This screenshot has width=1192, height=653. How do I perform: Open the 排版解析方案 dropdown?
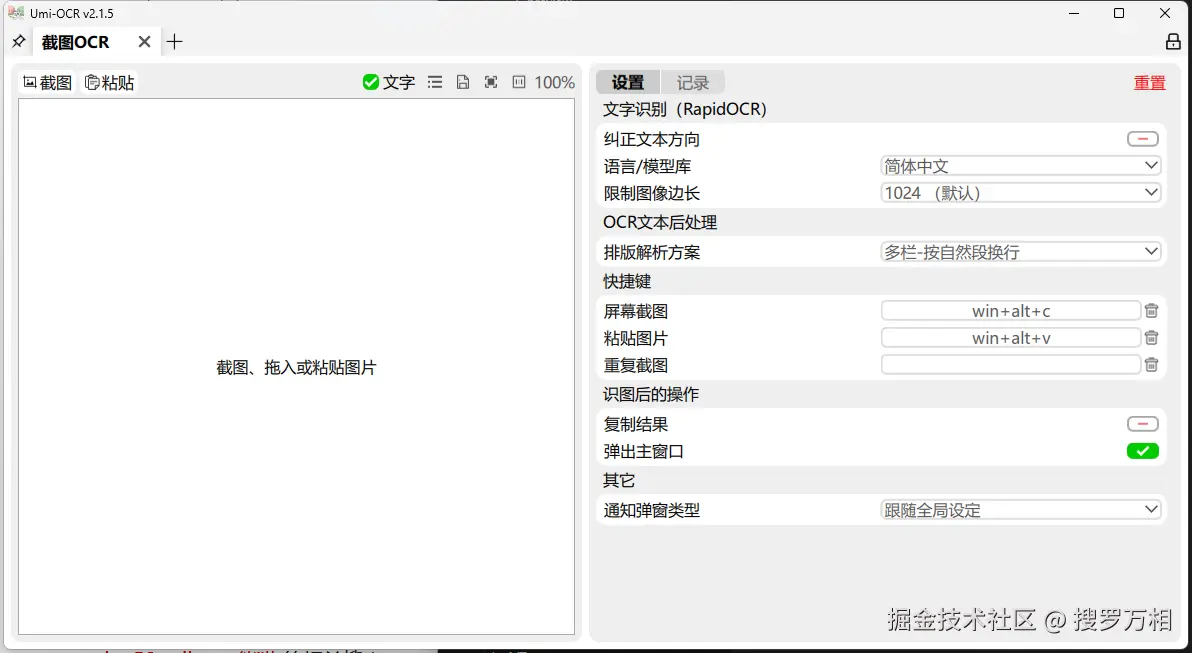pos(1021,252)
